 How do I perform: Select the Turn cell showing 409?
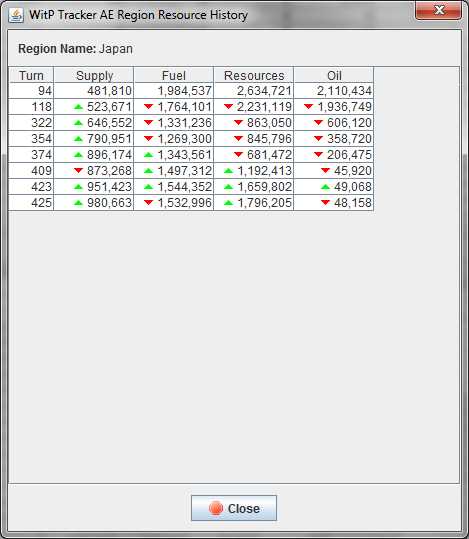(x=31, y=170)
